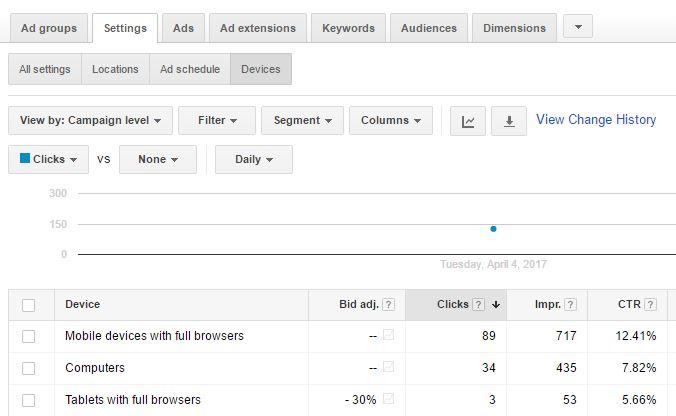Check the Computers row checkbox
The width and height of the screenshot is (676, 416).
click(x=28, y=368)
